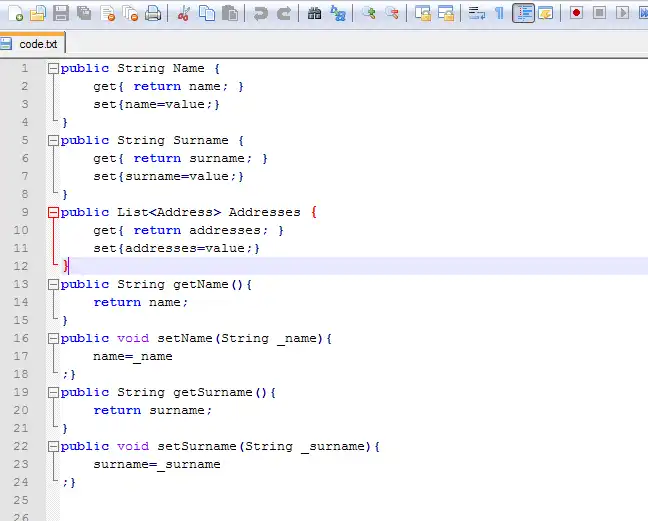This screenshot has width=648, height=521.
Task: Click "surname=_surname" on line 23
Action: point(157,464)
